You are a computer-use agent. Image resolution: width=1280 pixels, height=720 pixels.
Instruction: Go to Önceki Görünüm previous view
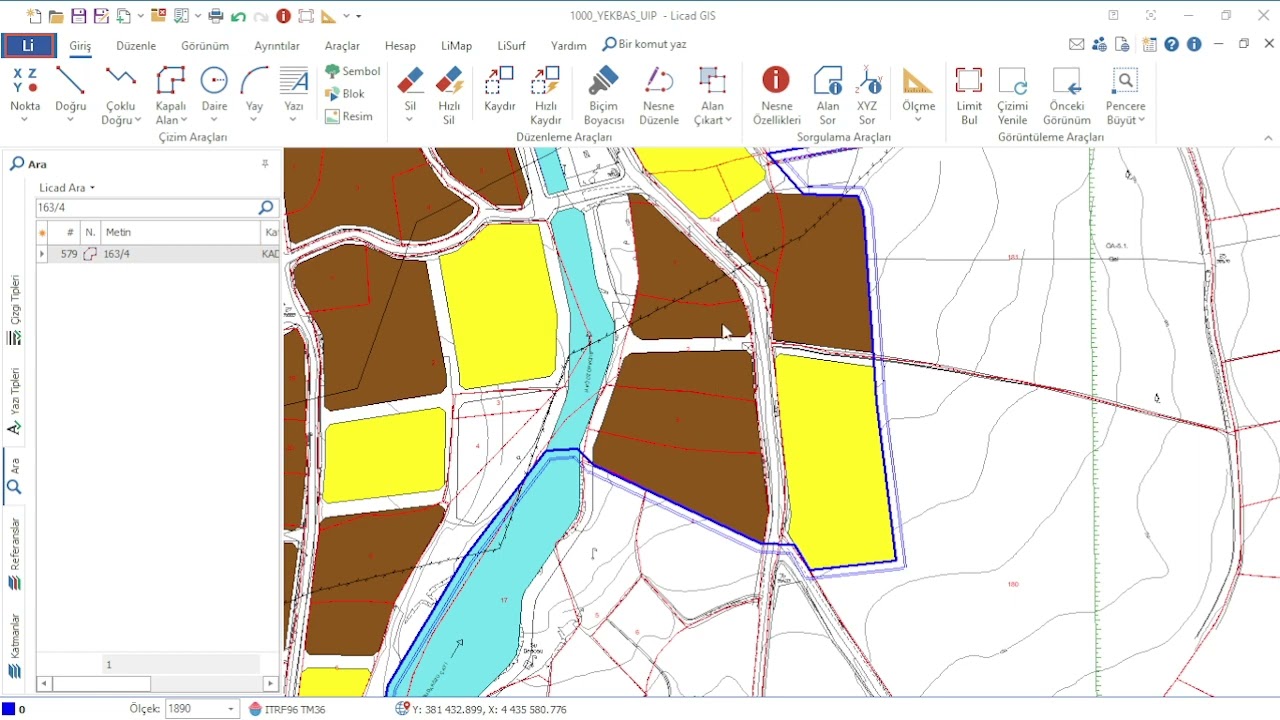(1067, 96)
